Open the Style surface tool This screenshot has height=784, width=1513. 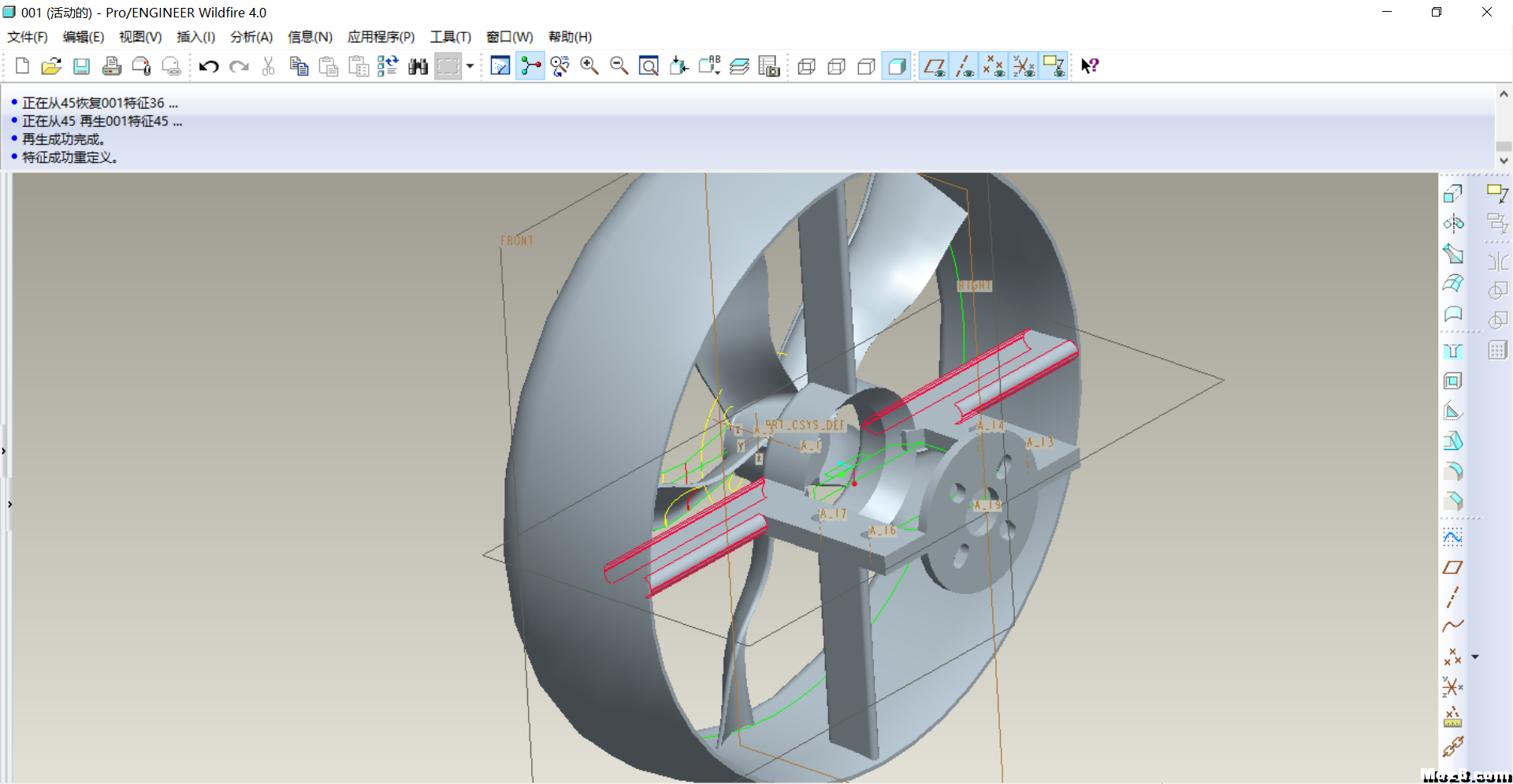pos(1453,314)
